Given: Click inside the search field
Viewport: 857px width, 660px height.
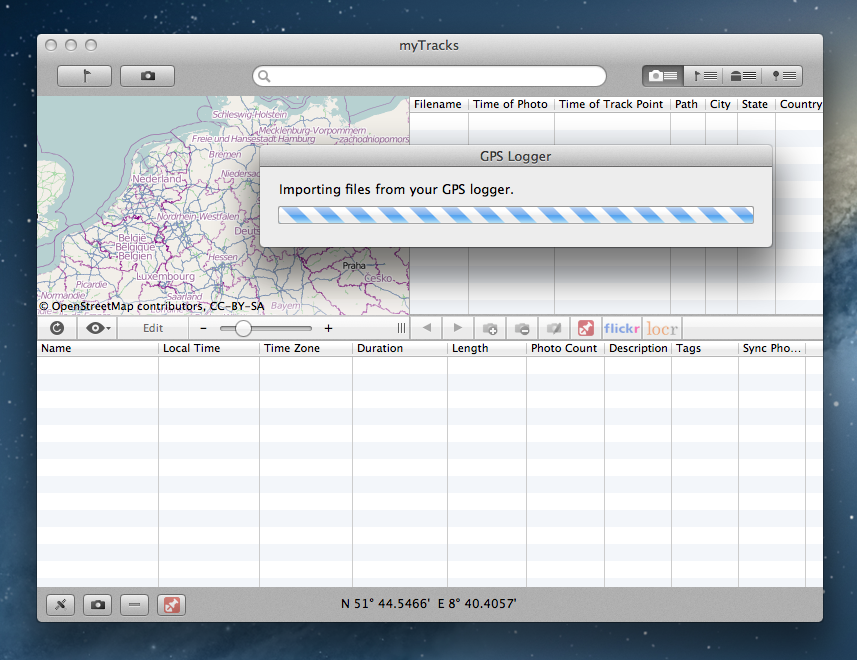Looking at the screenshot, I should [429, 76].
